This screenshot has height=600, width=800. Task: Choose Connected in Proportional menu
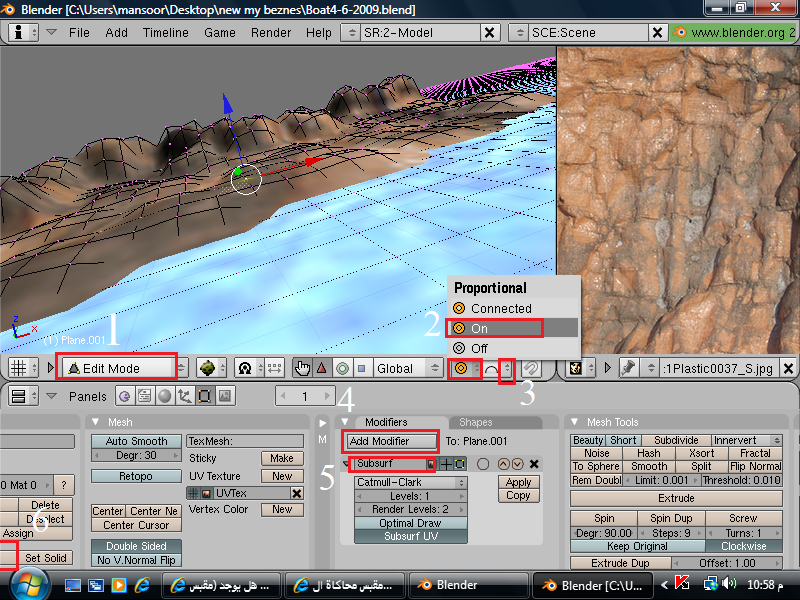[x=513, y=309]
